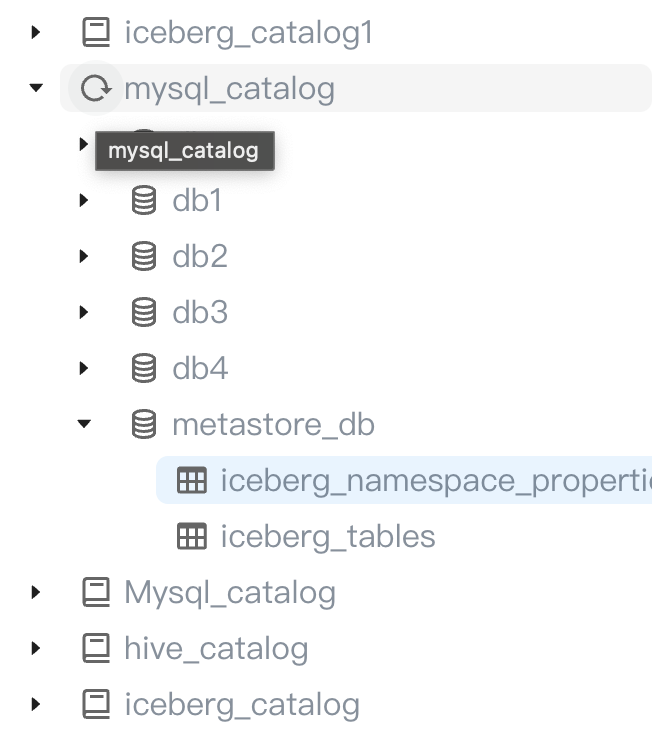Click the iceberg_catalog1 book icon

(x=95, y=33)
